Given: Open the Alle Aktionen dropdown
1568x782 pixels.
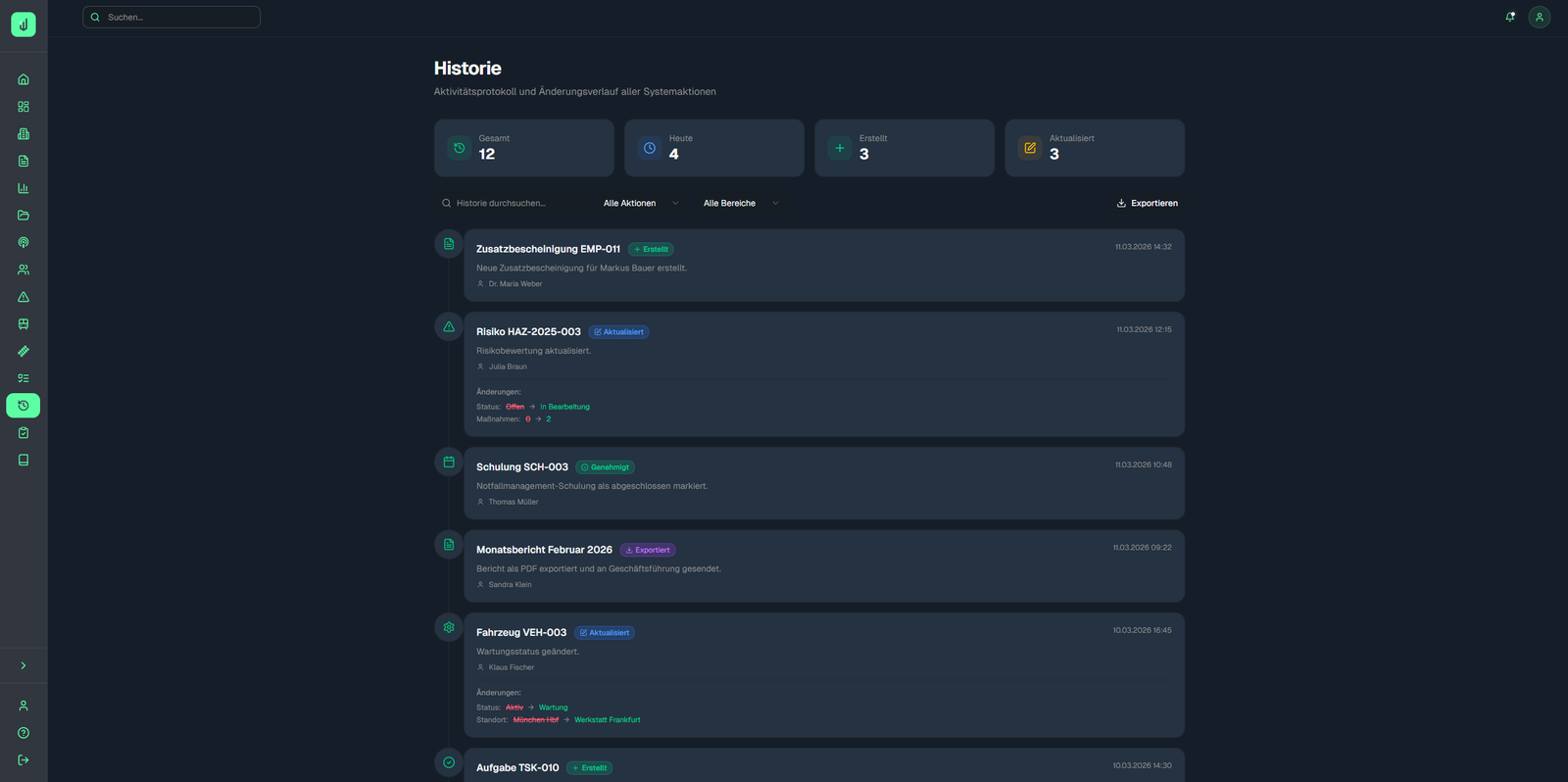Looking at the screenshot, I should point(641,204).
